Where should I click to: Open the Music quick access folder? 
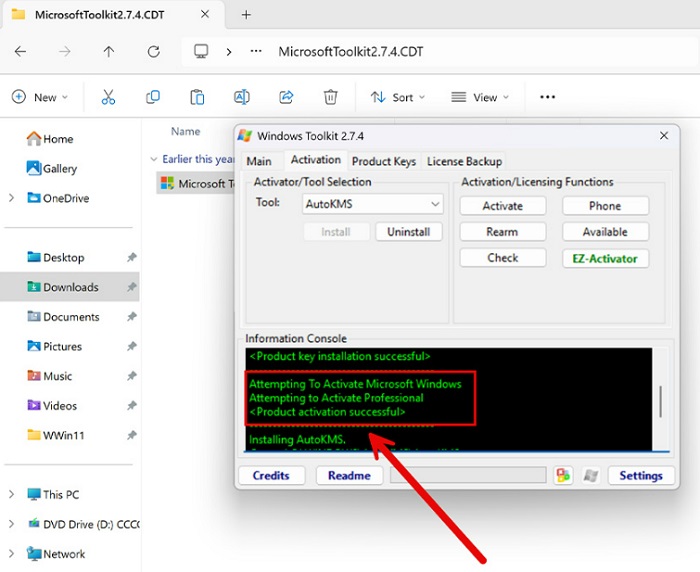(x=50, y=376)
